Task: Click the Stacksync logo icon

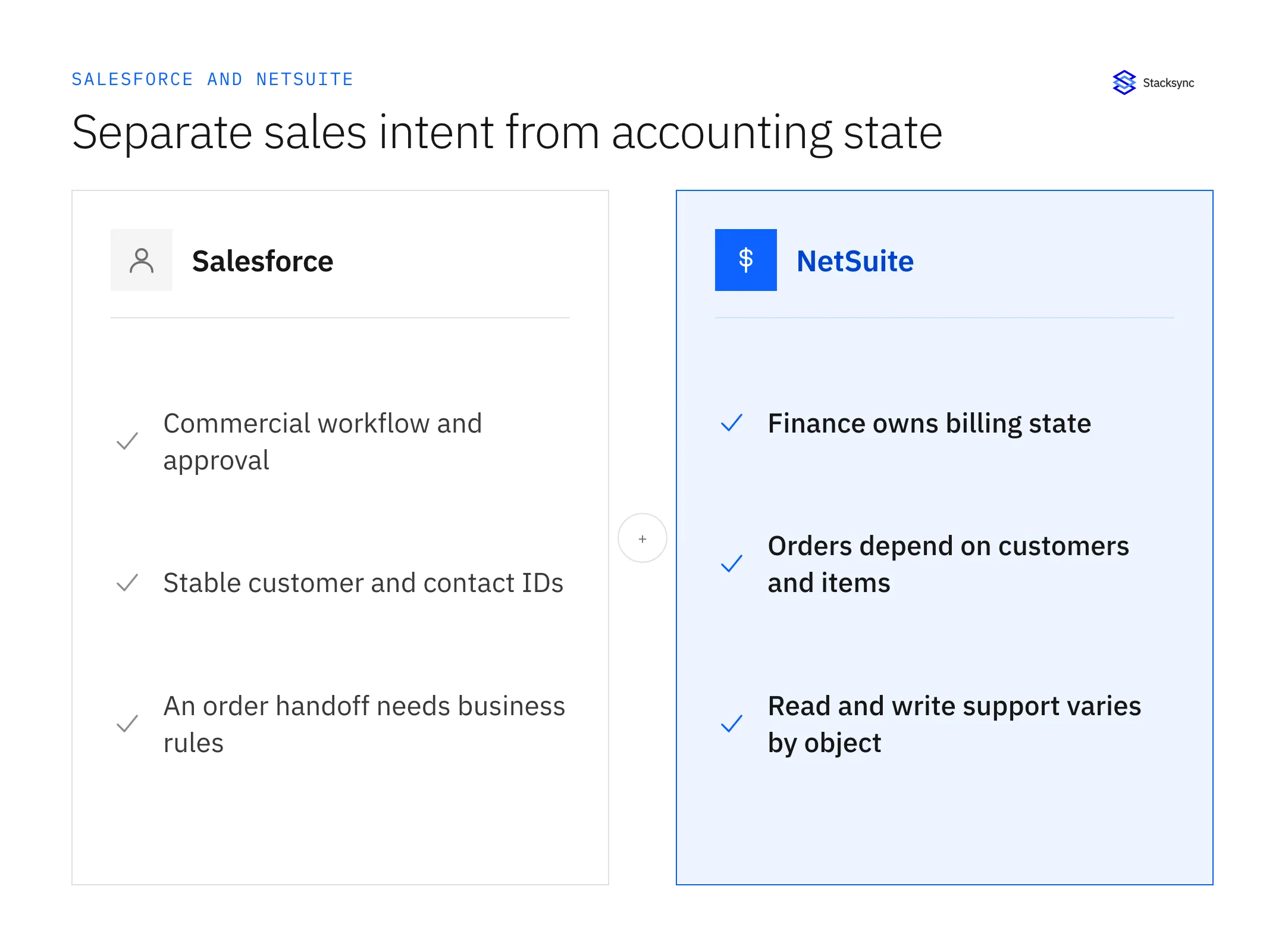Action: pos(1124,83)
